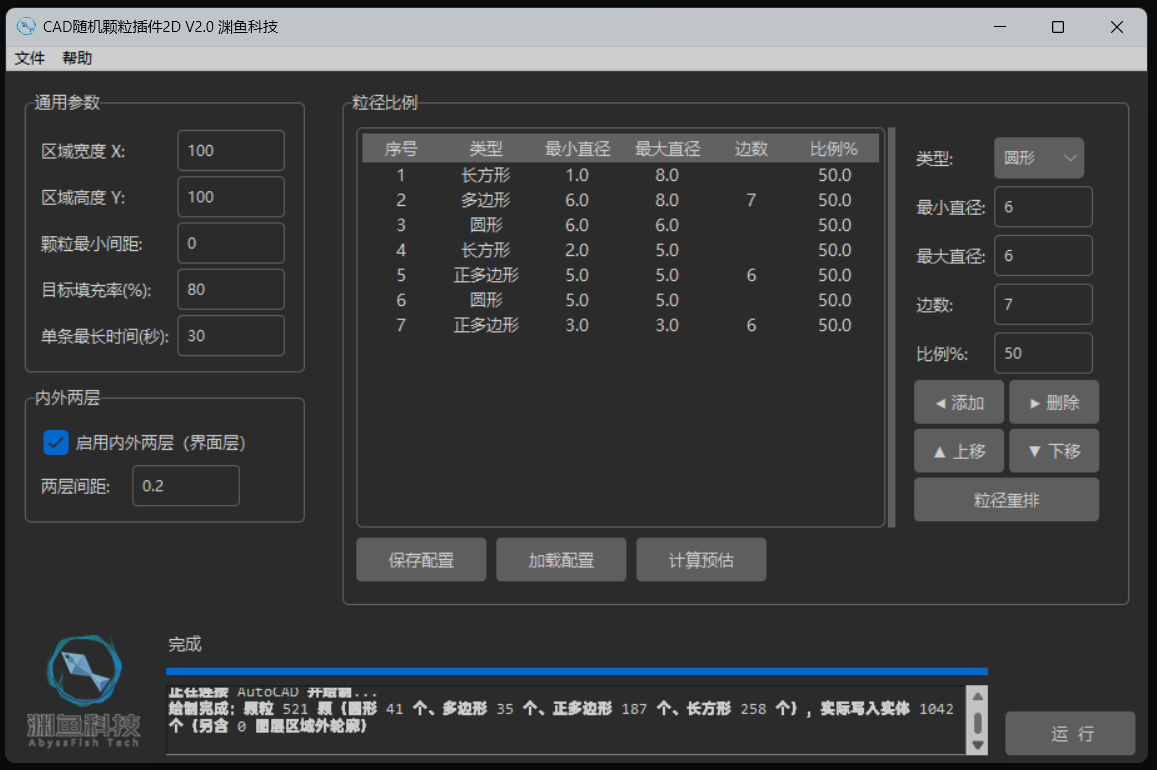Click the 下移 button
1157x770 pixels.
click(x=1054, y=451)
